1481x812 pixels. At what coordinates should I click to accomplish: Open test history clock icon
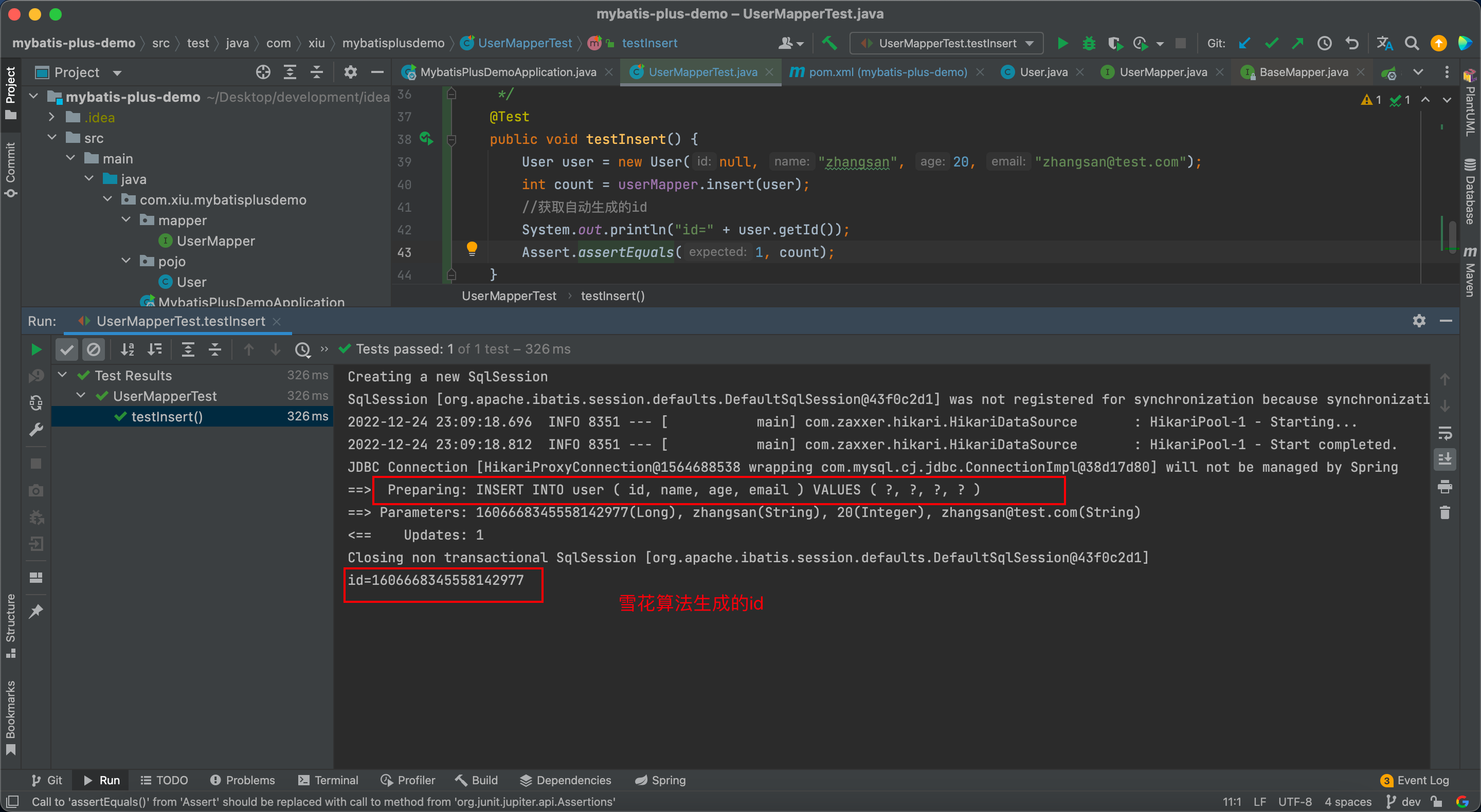coord(302,349)
